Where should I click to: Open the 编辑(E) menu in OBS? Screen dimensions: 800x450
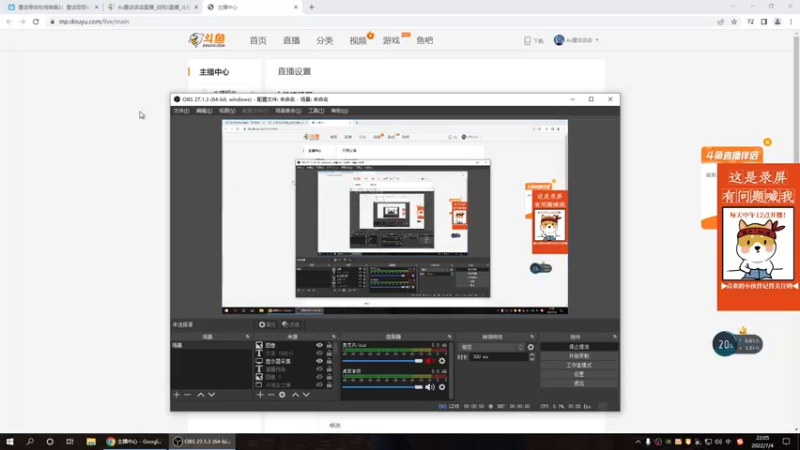point(204,111)
